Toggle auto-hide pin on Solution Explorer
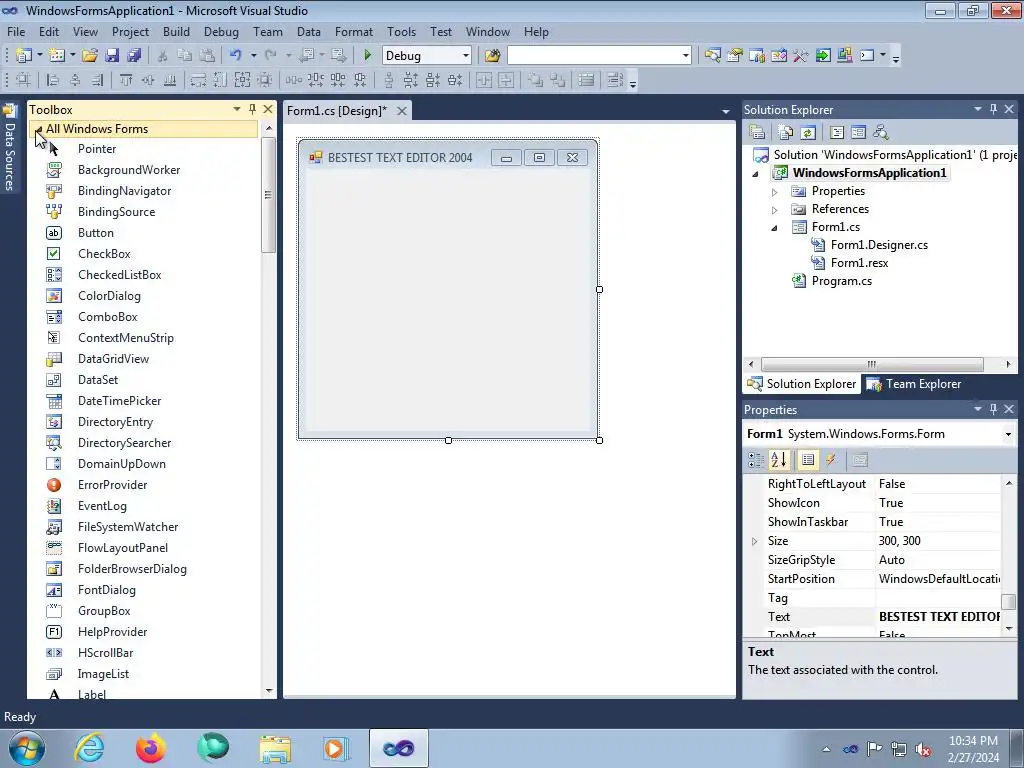Viewport: 1024px width, 768px height. coord(993,109)
